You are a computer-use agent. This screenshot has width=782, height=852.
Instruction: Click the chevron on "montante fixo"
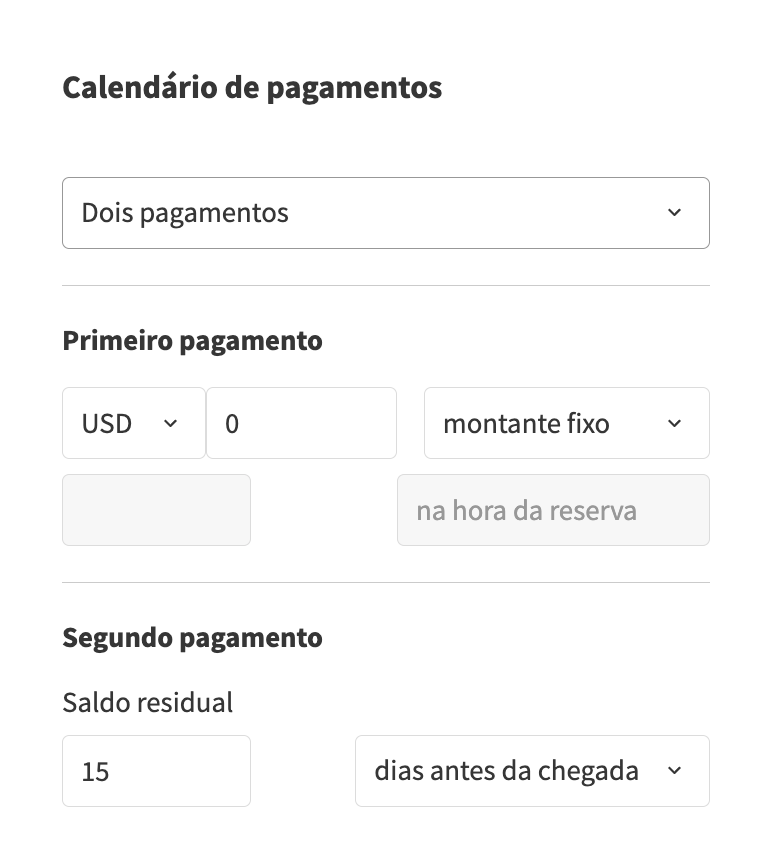[x=675, y=423]
